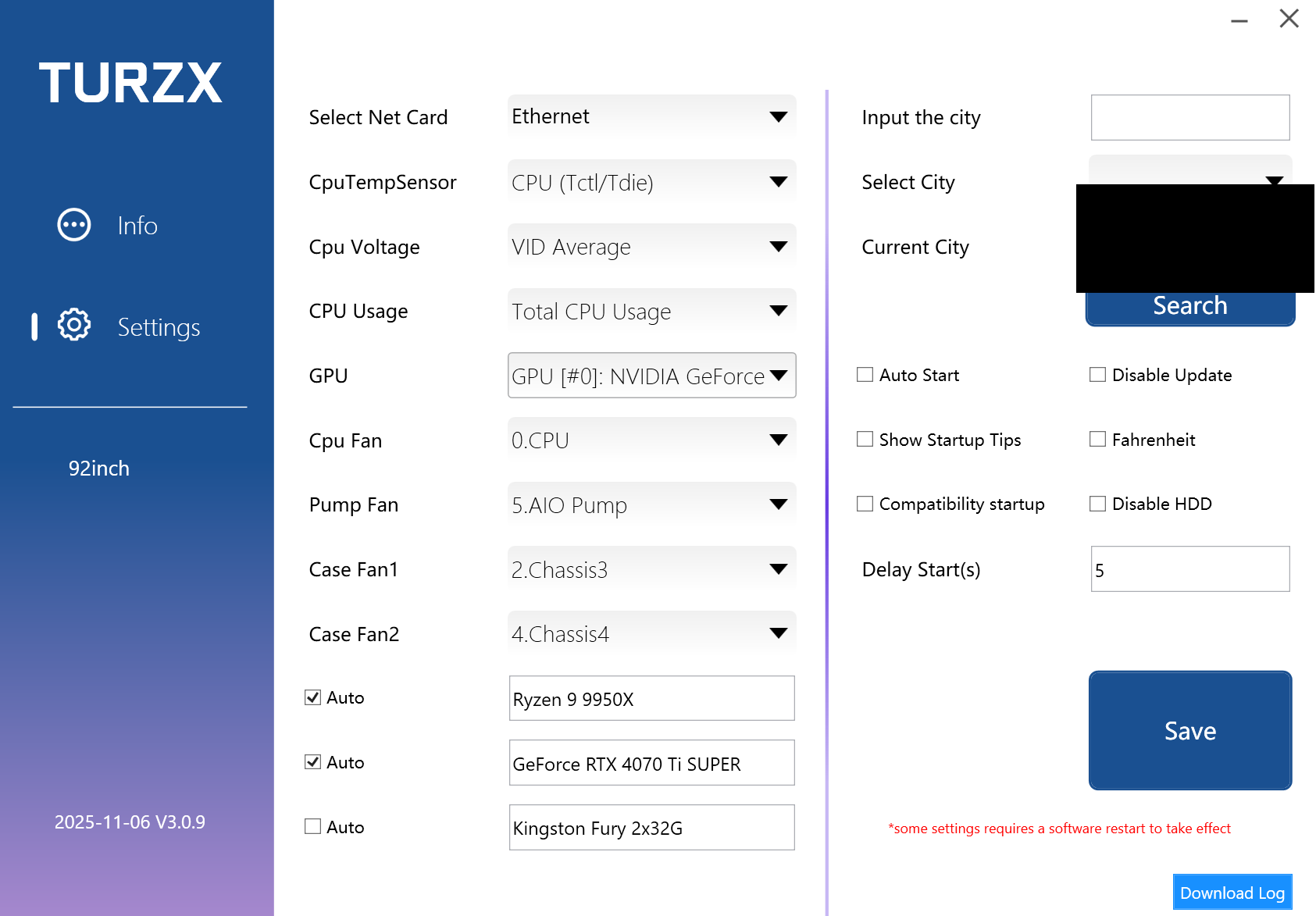The height and width of the screenshot is (916, 1316).
Task: Focus the Delay Start(s) input field
Action: tap(1189, 569)
